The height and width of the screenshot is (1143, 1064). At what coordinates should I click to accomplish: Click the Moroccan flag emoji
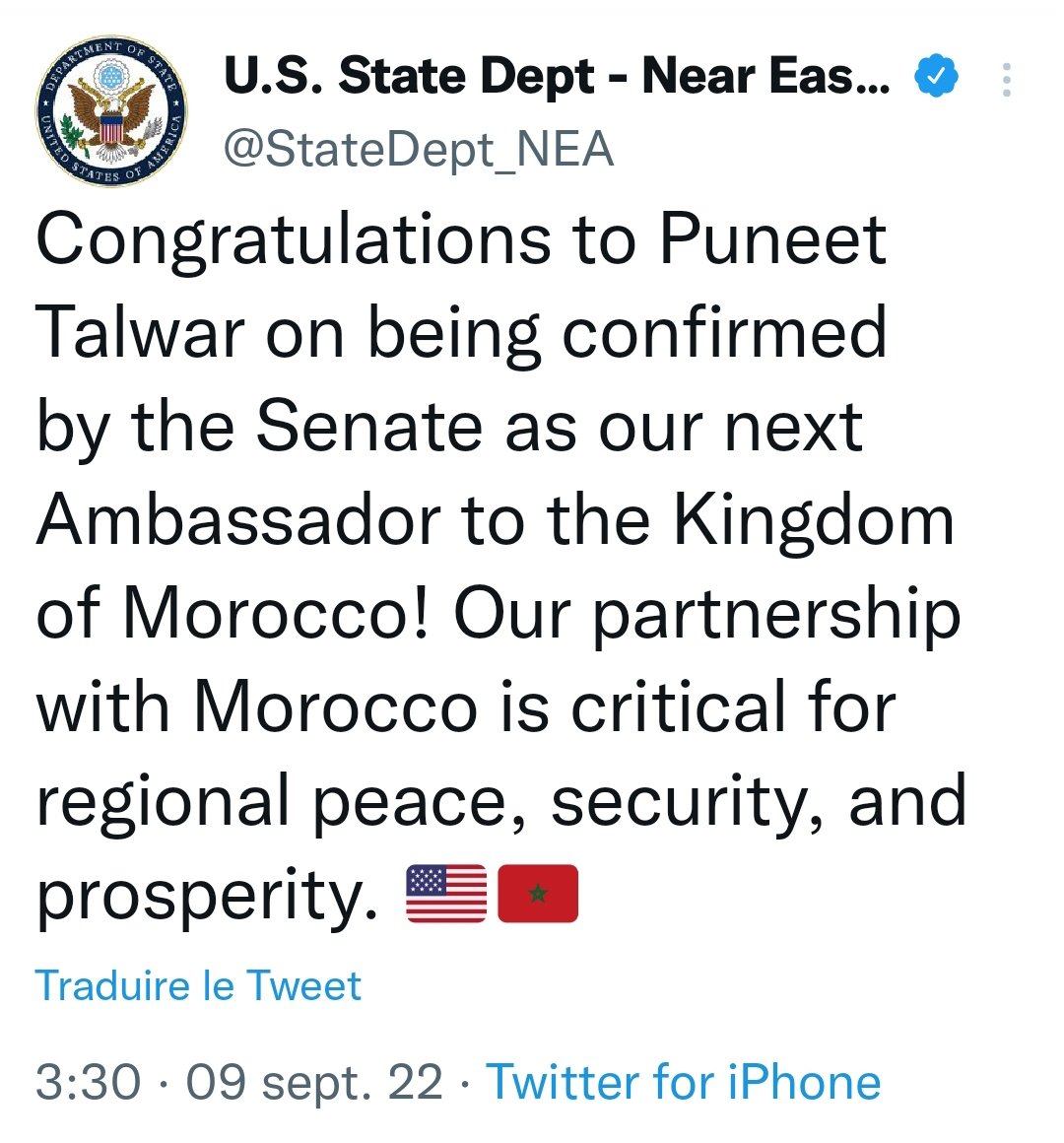(538, 893)
